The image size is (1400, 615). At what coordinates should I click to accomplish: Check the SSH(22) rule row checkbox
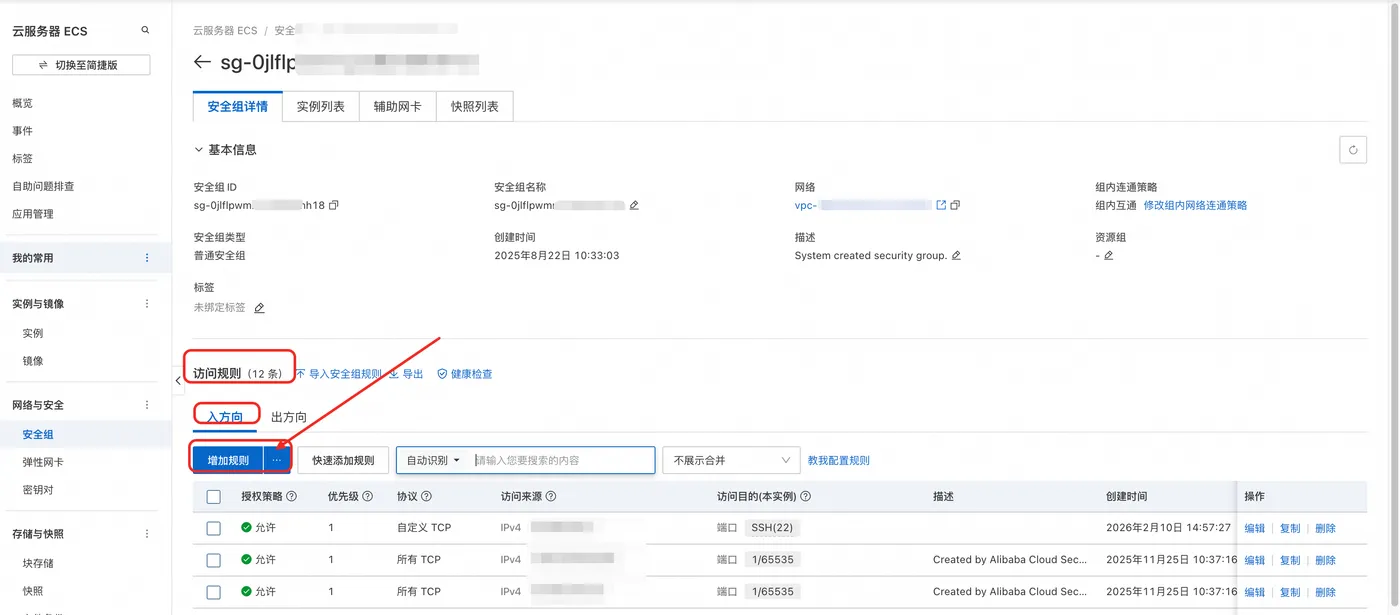213,528
